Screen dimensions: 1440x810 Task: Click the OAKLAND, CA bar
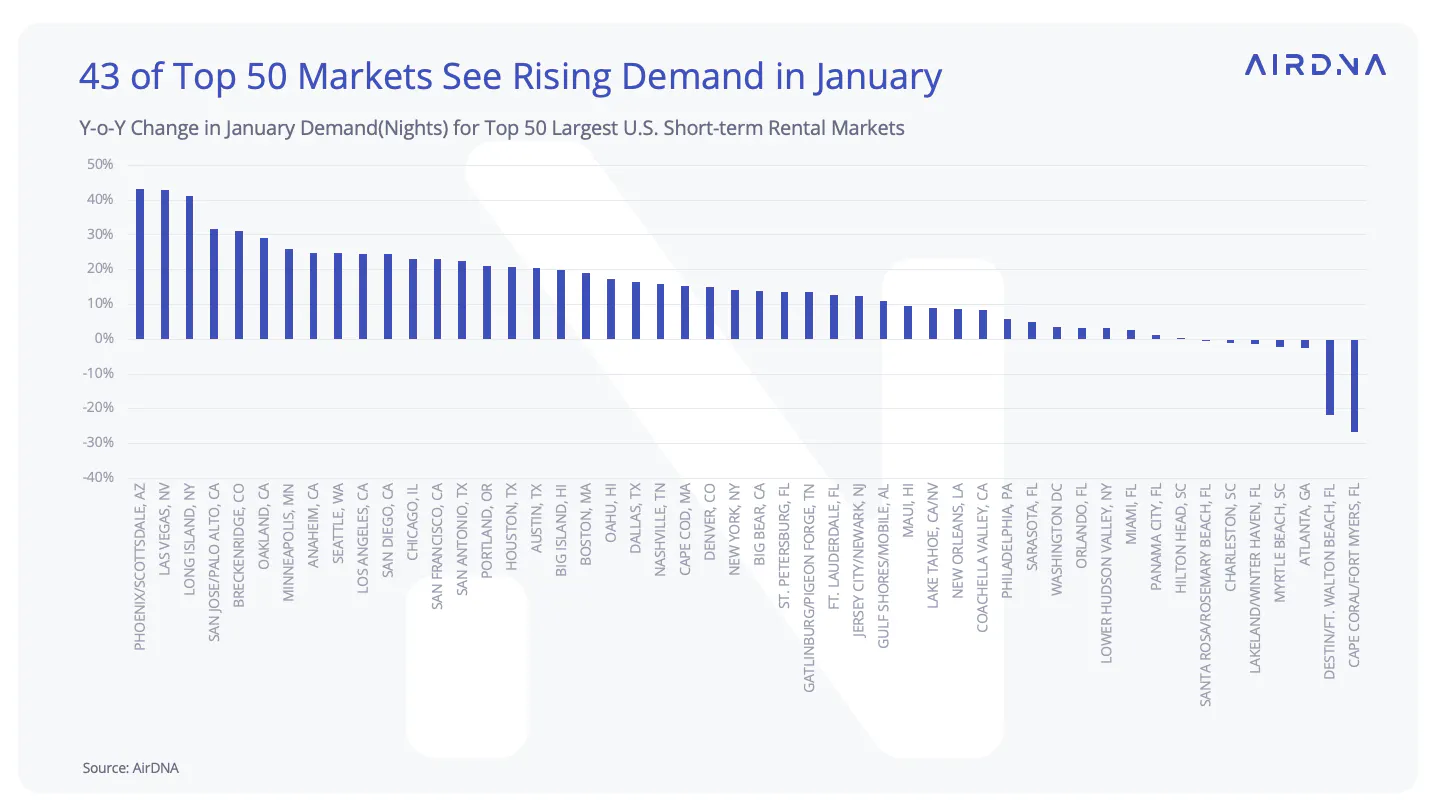point(264,288)
